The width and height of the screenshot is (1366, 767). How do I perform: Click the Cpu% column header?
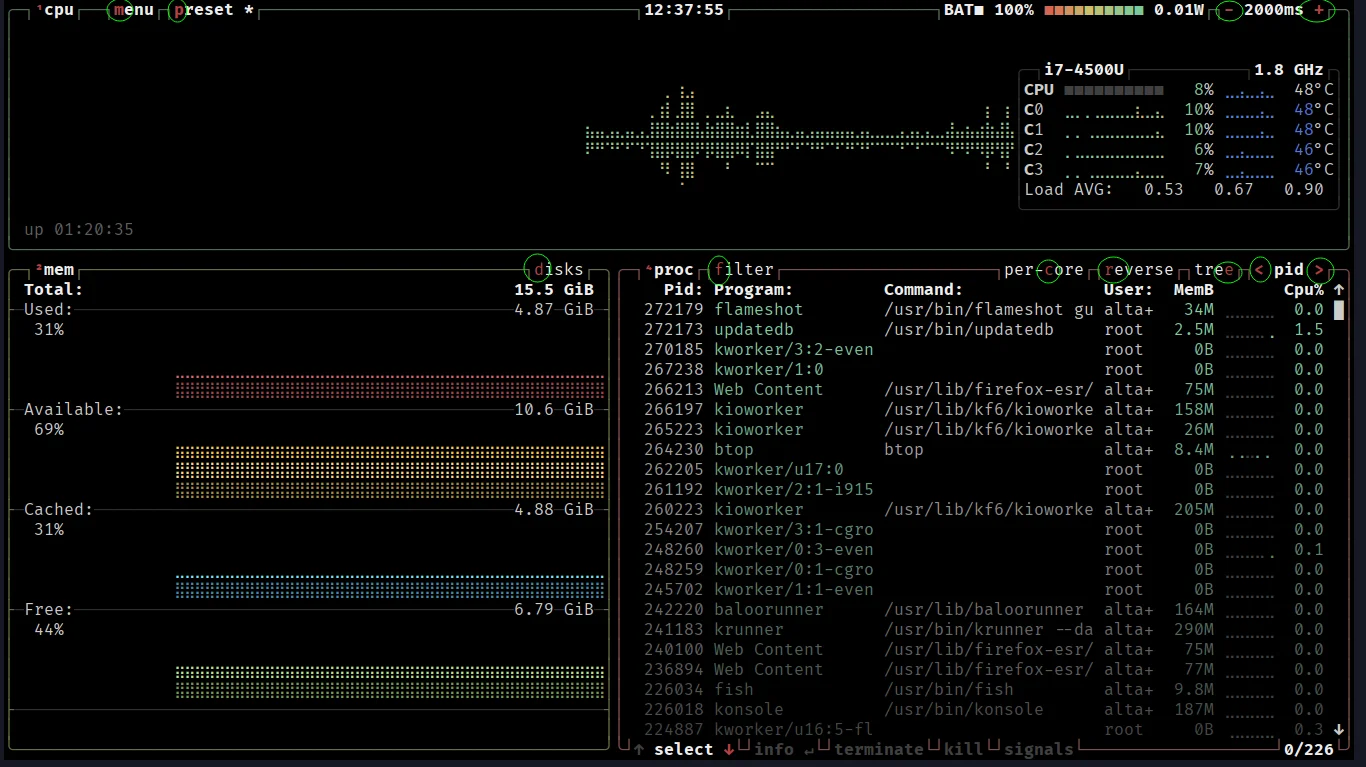[1304, 290]
